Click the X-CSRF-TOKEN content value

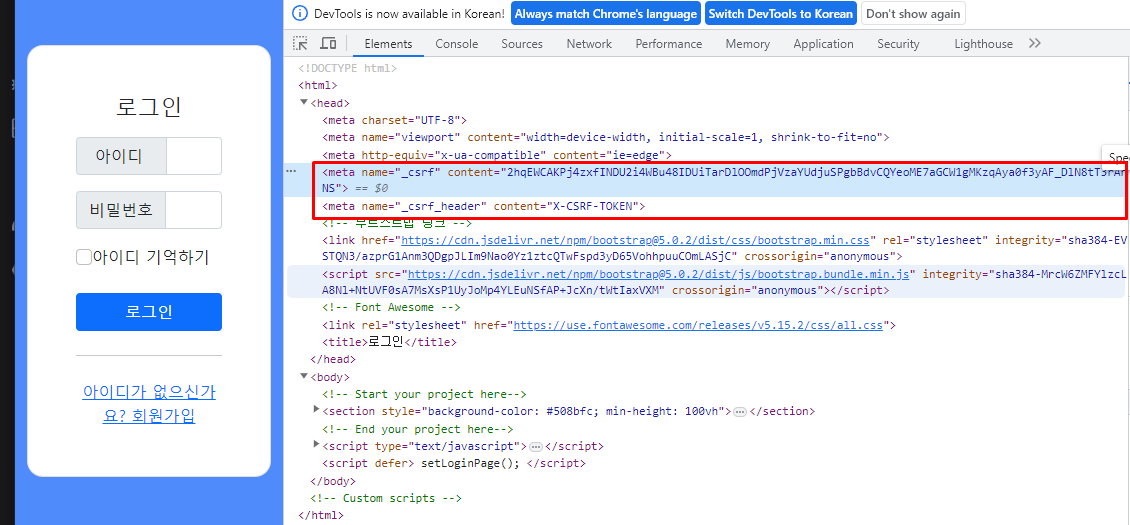click(592, 206)
